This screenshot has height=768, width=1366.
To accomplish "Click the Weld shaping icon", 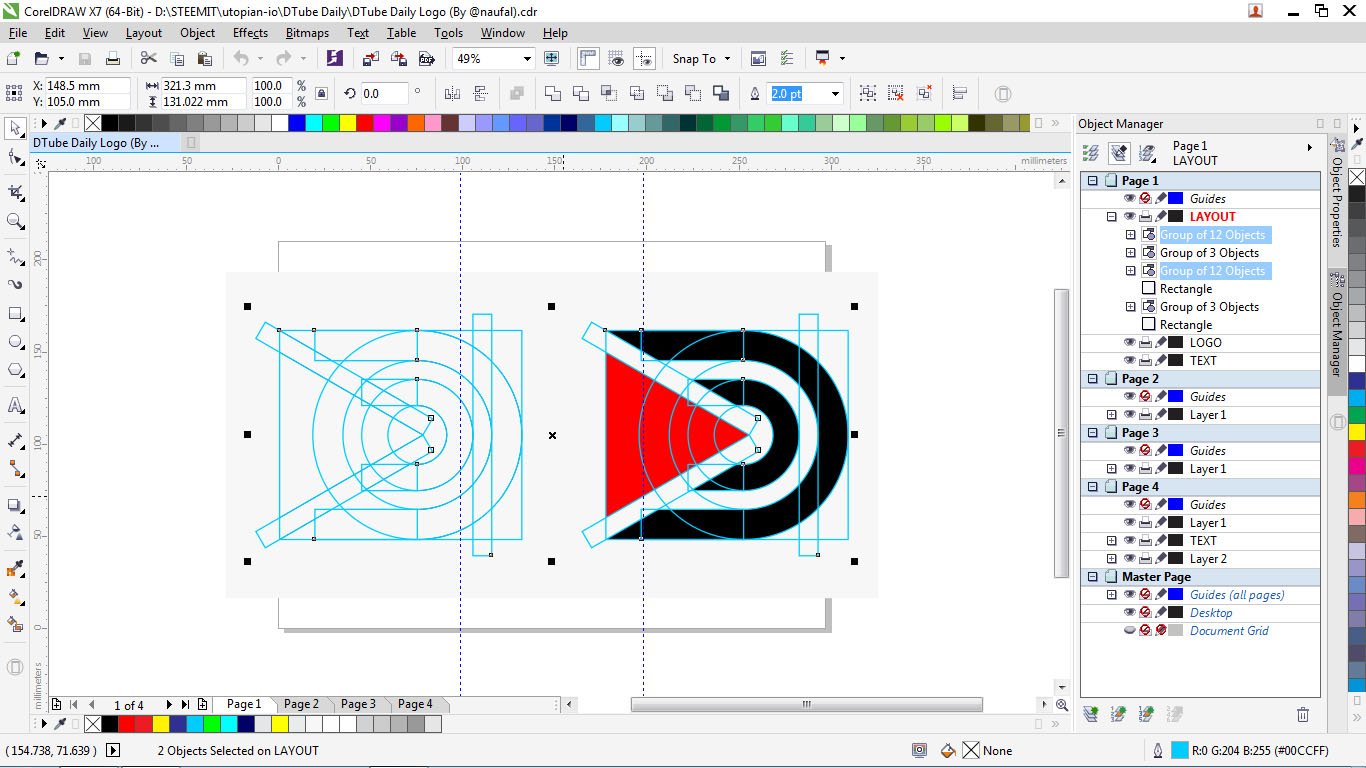I will point(553,93).
